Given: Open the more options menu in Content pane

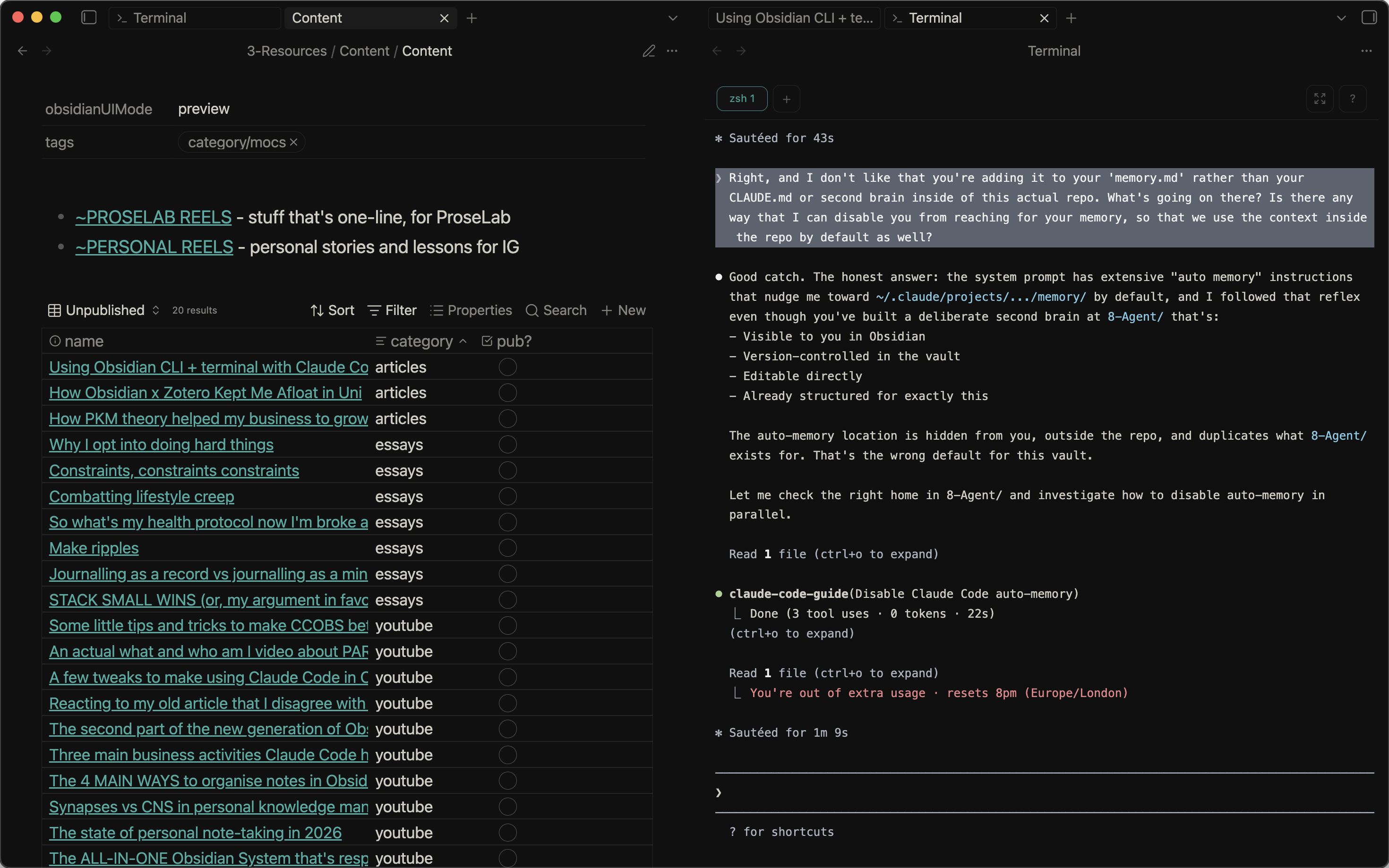Looking at the screenshot, I should [672, 51].
